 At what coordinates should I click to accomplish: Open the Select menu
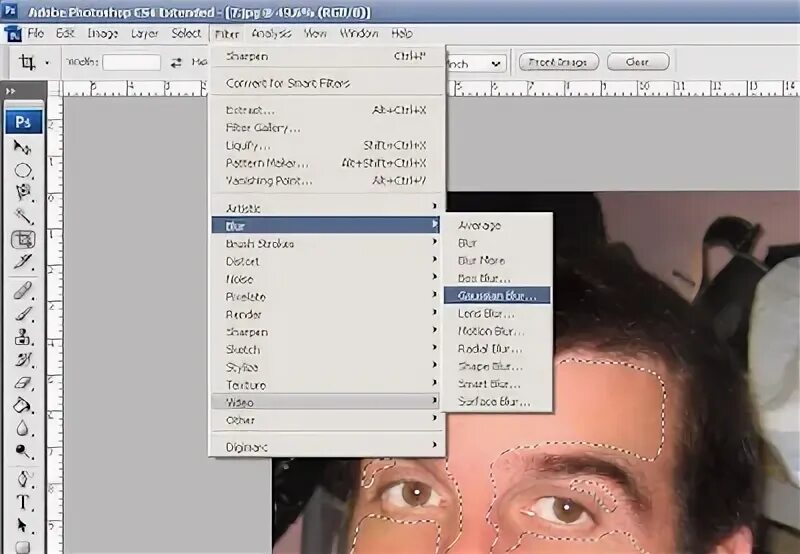186,34
